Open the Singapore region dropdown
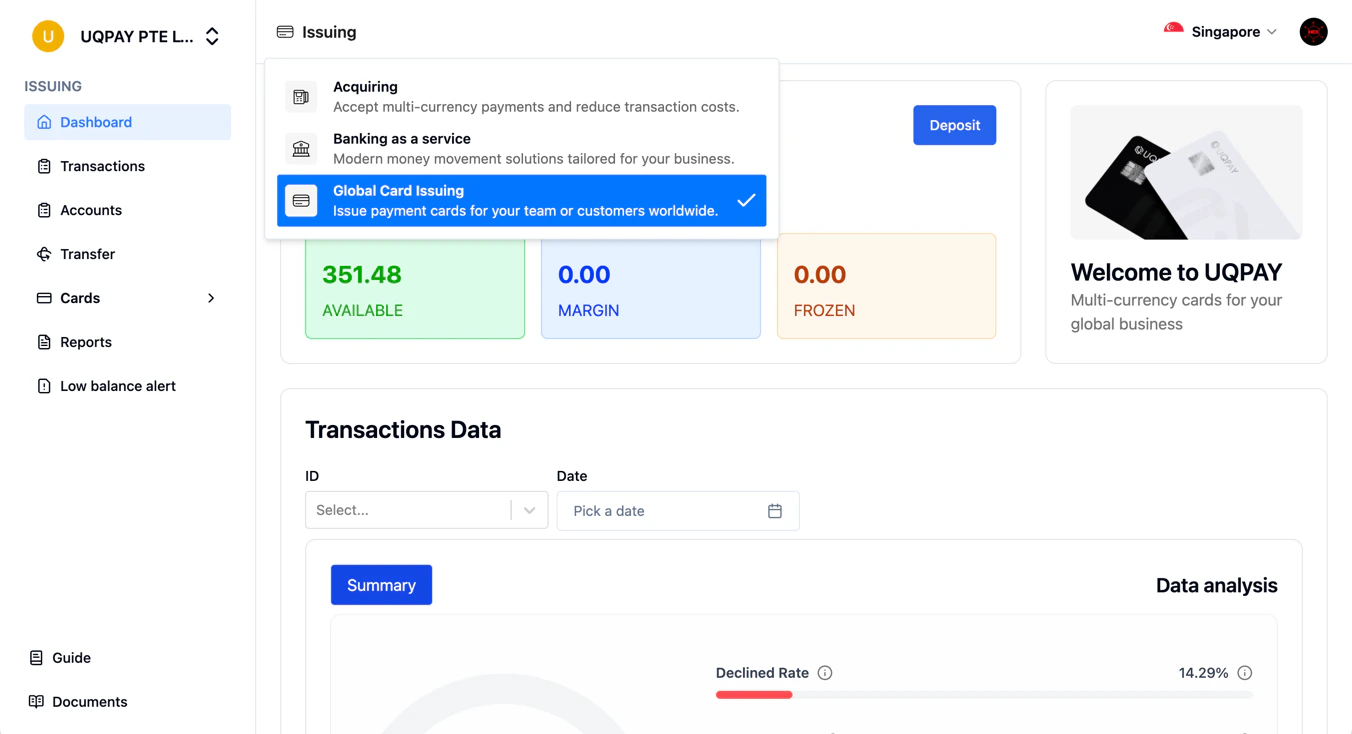Screen dimensions: 1352x734 click(x=1220, y=31)
